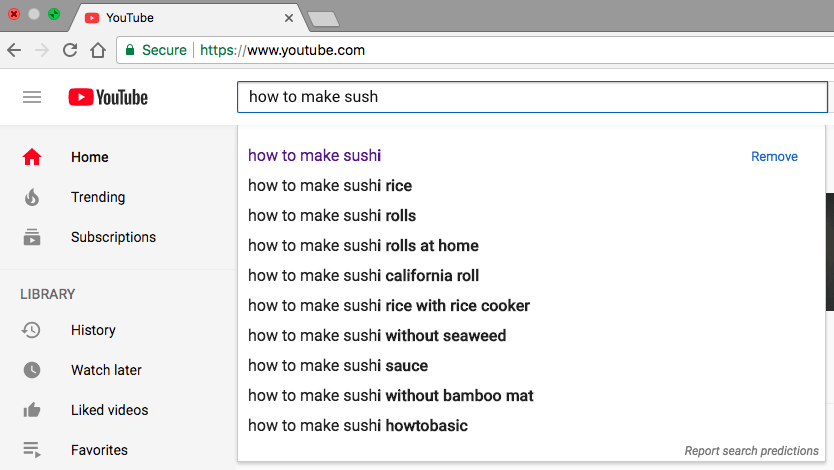834x470 pixels.
Task: Select suggestion 'how to make sushi rice'
Action: pos(330,186)
